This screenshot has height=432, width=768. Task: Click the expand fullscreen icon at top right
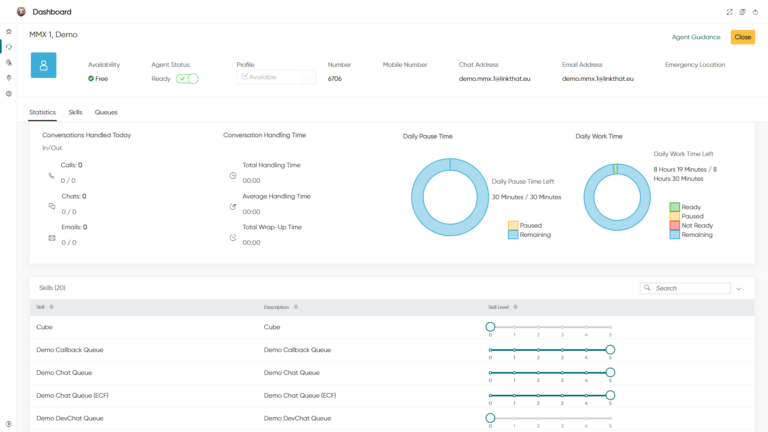[x=729, y=12]
